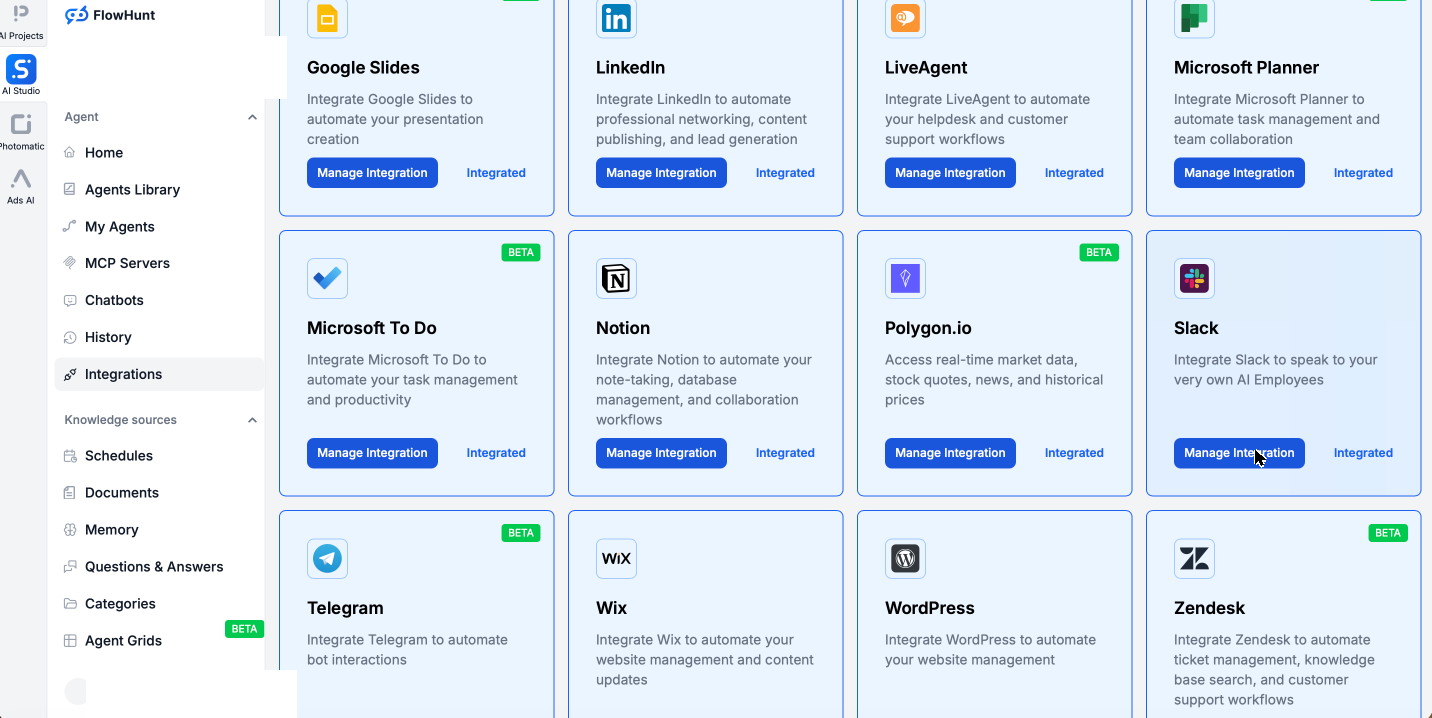Click the Categories folder icon
This screenshot has width=1432, height=718.
pyautogui.click(x=70, y=604)
